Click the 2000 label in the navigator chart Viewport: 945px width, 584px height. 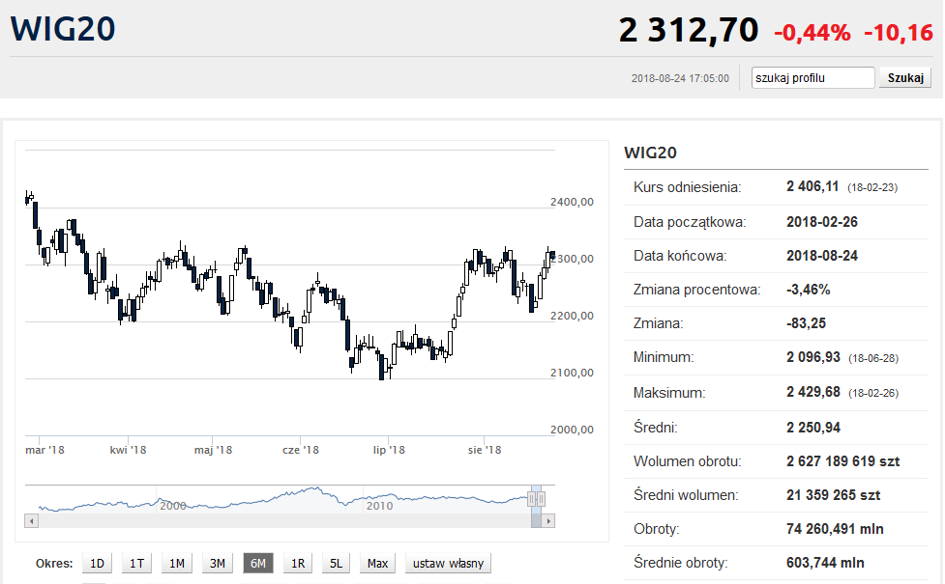pos(173,506)
